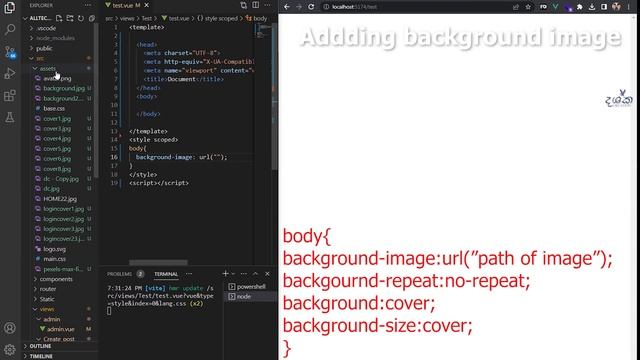The width and height of the screenshot is (640, 360).
Task: Open the Accounts menu icon
Action: point(10,328)
